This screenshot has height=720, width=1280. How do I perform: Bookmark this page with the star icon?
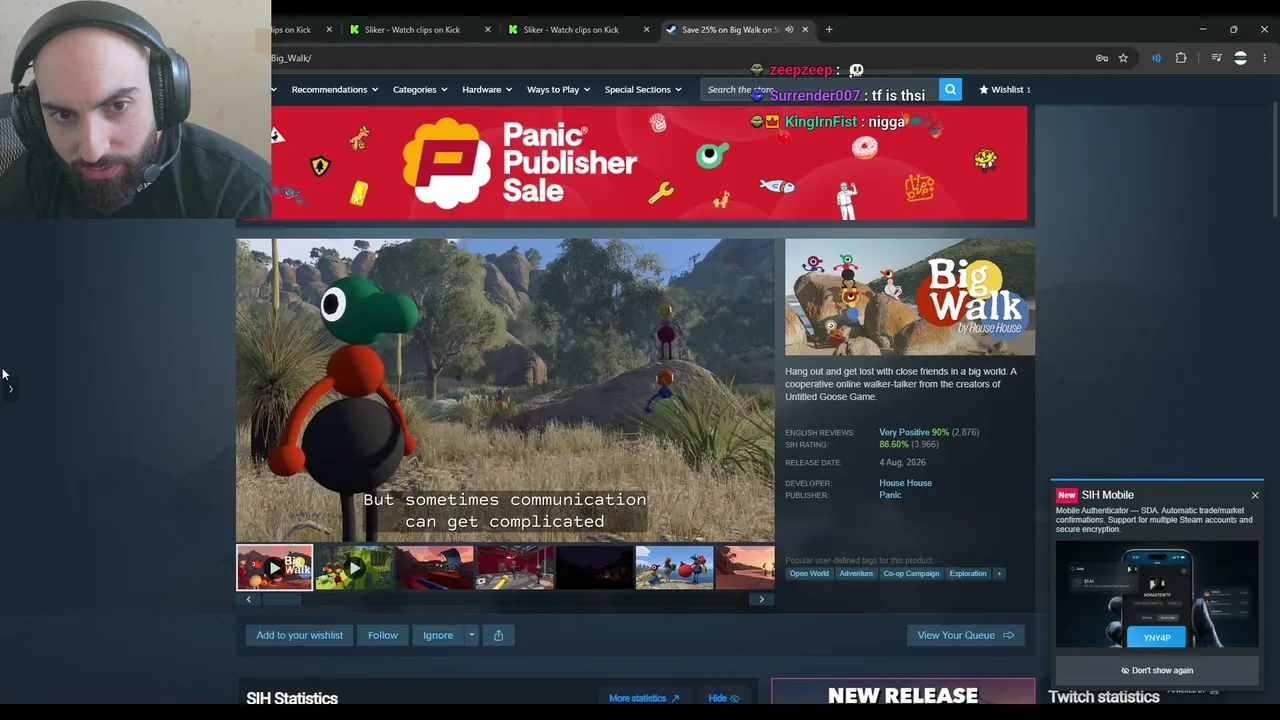tap(1123, 58)
